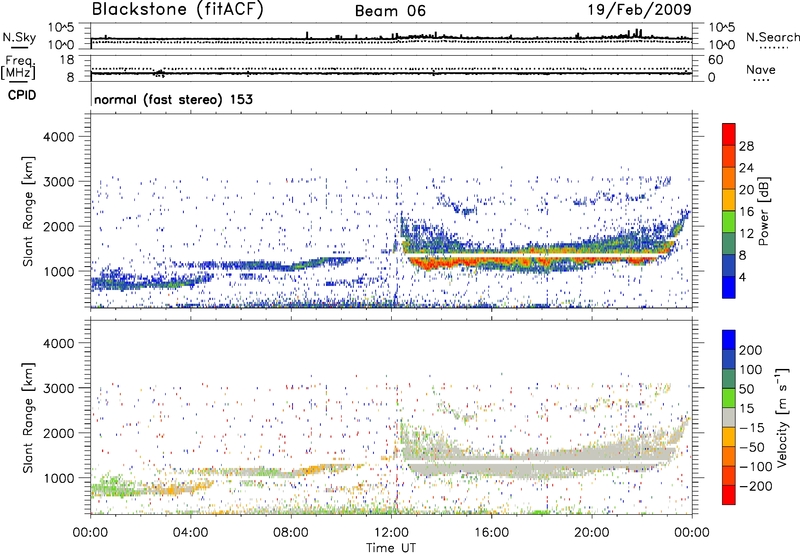Click the velocity panel 'Slant Range [km]' axis label
This screenshot has height=554, width=800.
click(x=28, y=418)
